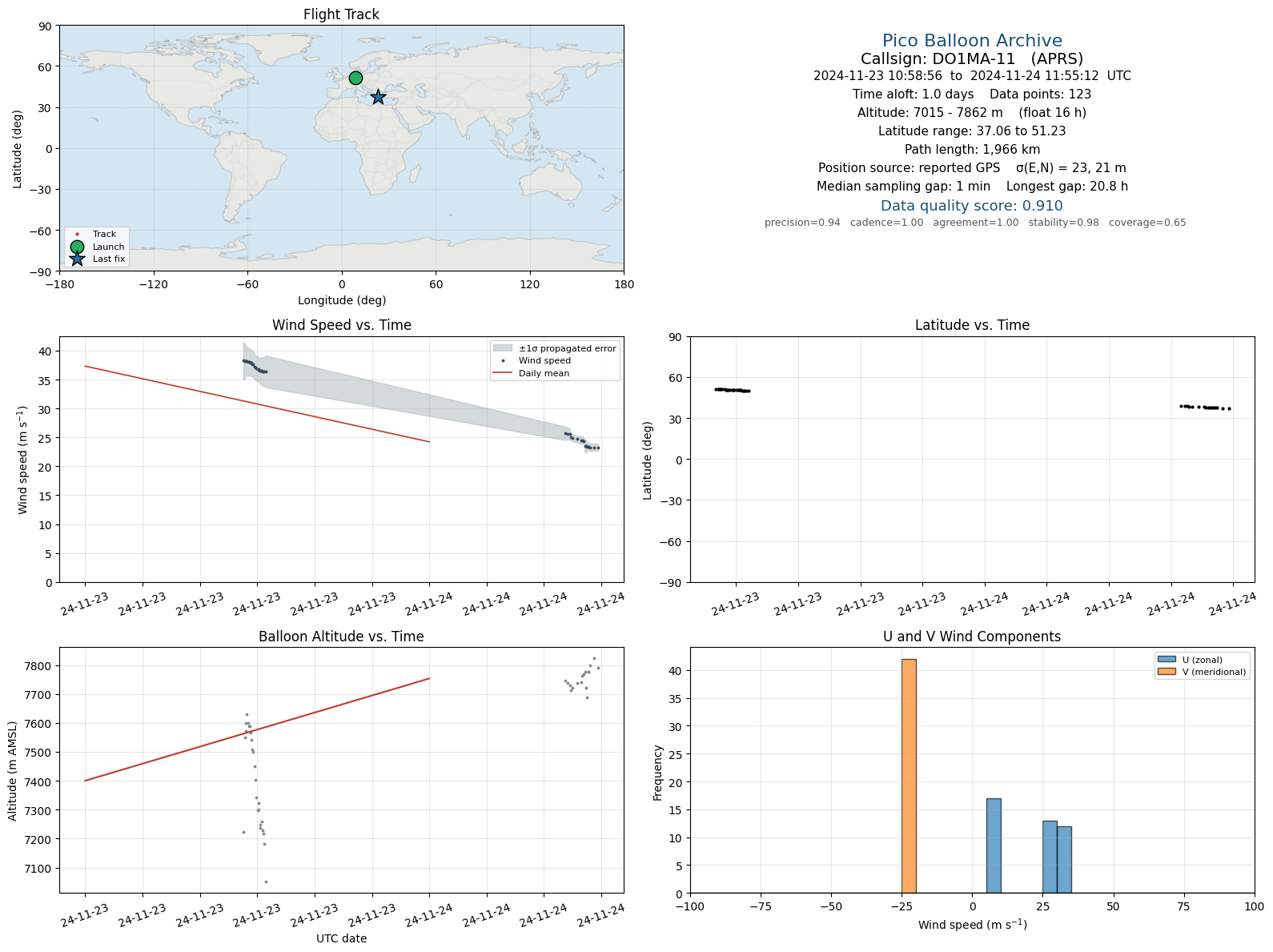The width and height of the screenshot is (1273, 952).
Task: Click the 'Altitude: 7015 - 7862 m' line
Action: click(x=972, y=113)
